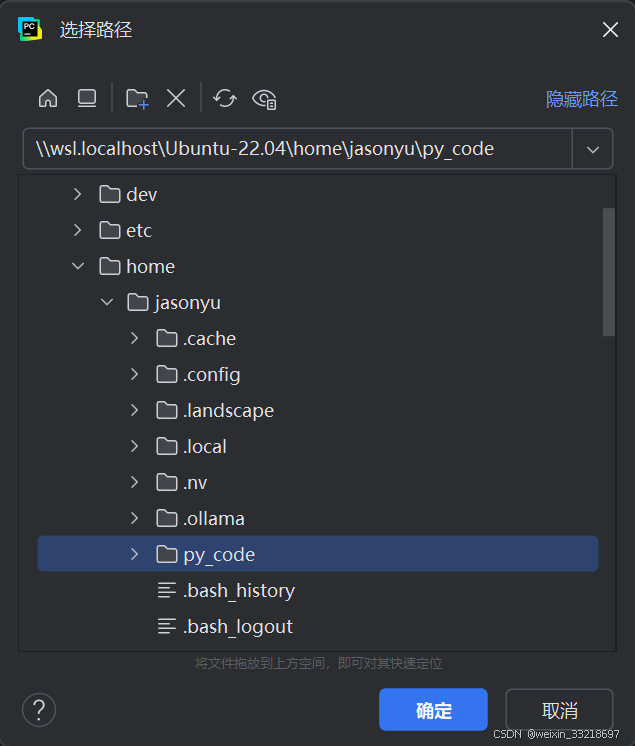Jump to the desktop directory icon

click(87, 98)
